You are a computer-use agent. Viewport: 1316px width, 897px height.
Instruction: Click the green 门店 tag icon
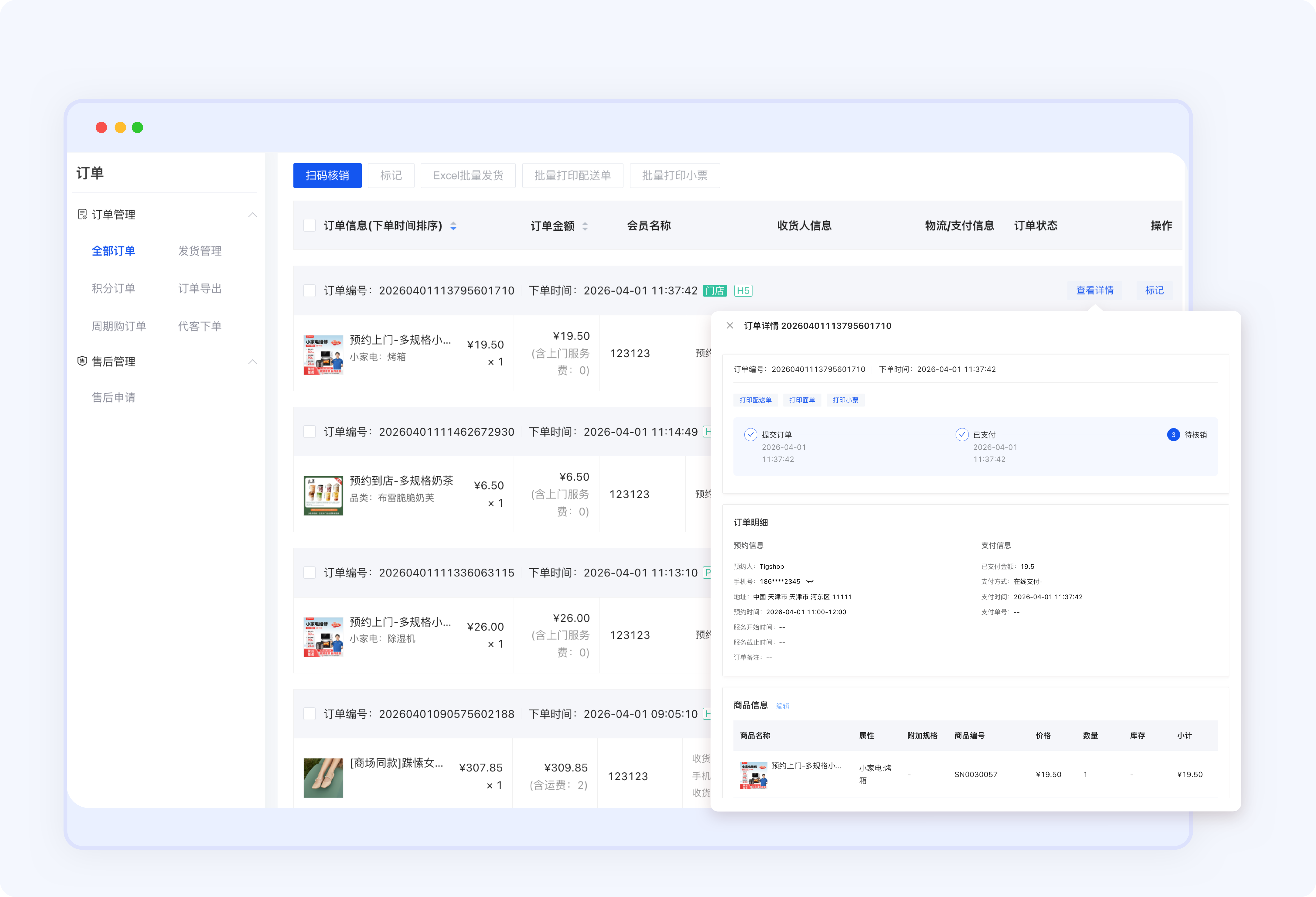(x=715, y=290)
